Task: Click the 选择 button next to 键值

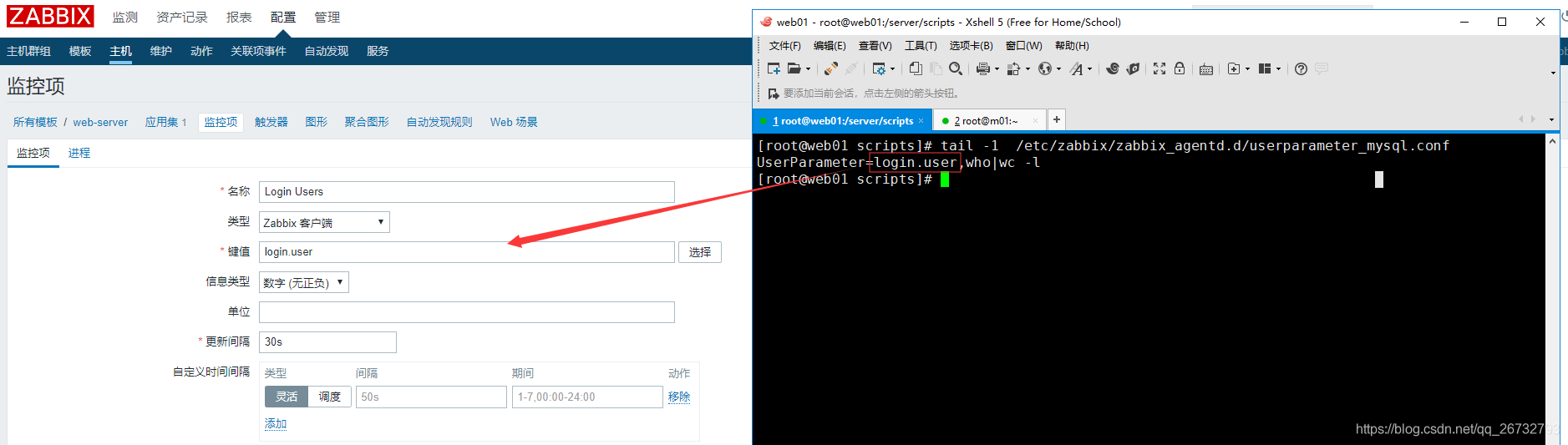Action: pyautogui.click(x=700, y=252)
